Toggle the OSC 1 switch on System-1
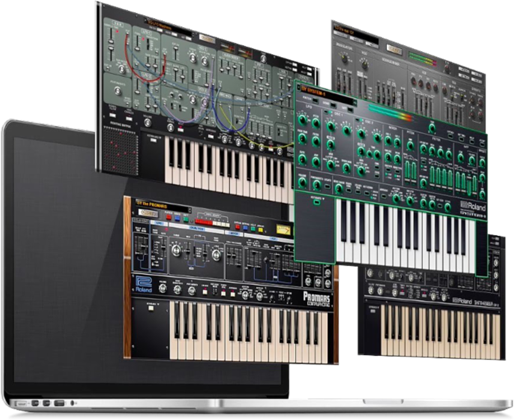This screenshot has width=514, height=420. point(329,113)
